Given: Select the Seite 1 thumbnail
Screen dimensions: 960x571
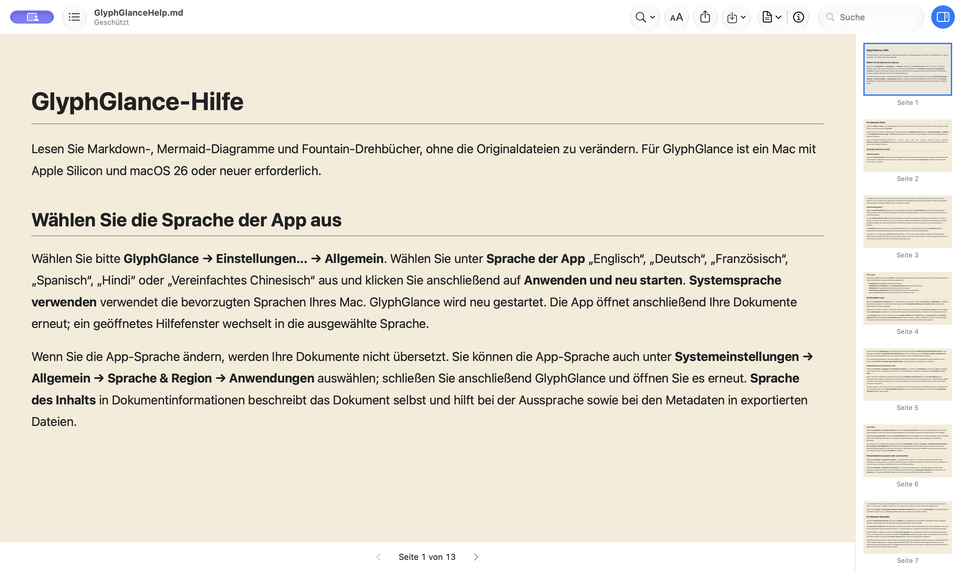Looking at the screenshot, I should pos(907,69).
